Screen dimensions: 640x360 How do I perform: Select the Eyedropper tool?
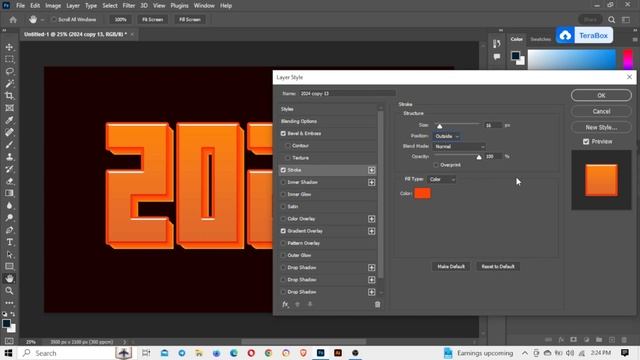pyautogui.click(x=9, y=120)
